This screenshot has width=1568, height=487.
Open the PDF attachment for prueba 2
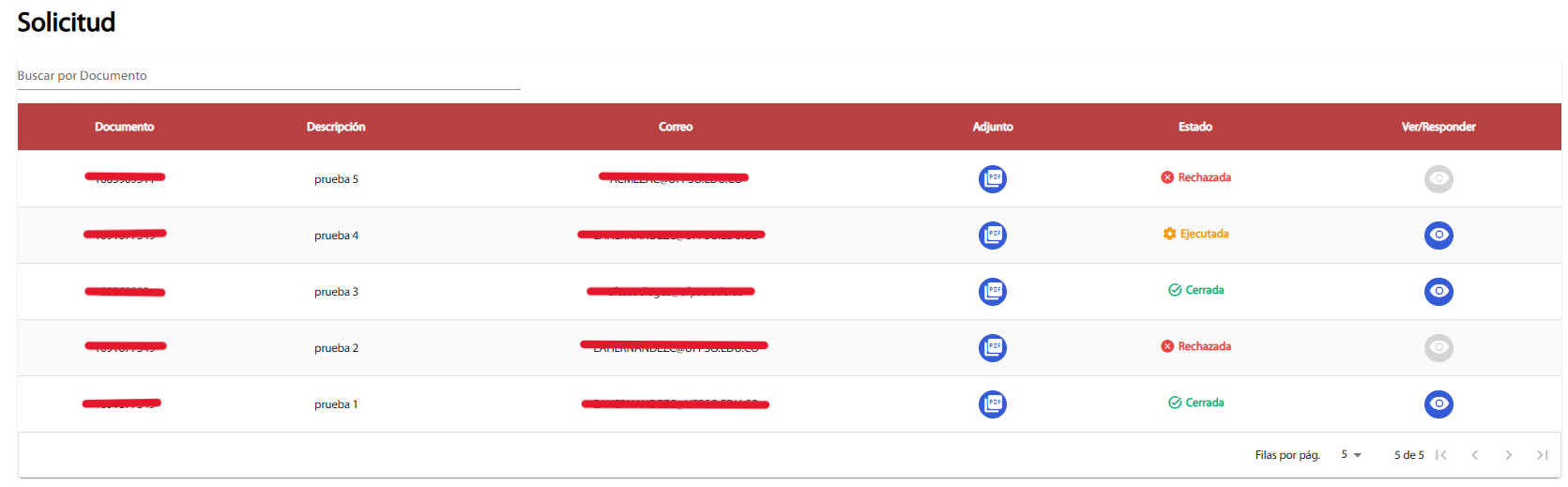(x=992, y=347)
